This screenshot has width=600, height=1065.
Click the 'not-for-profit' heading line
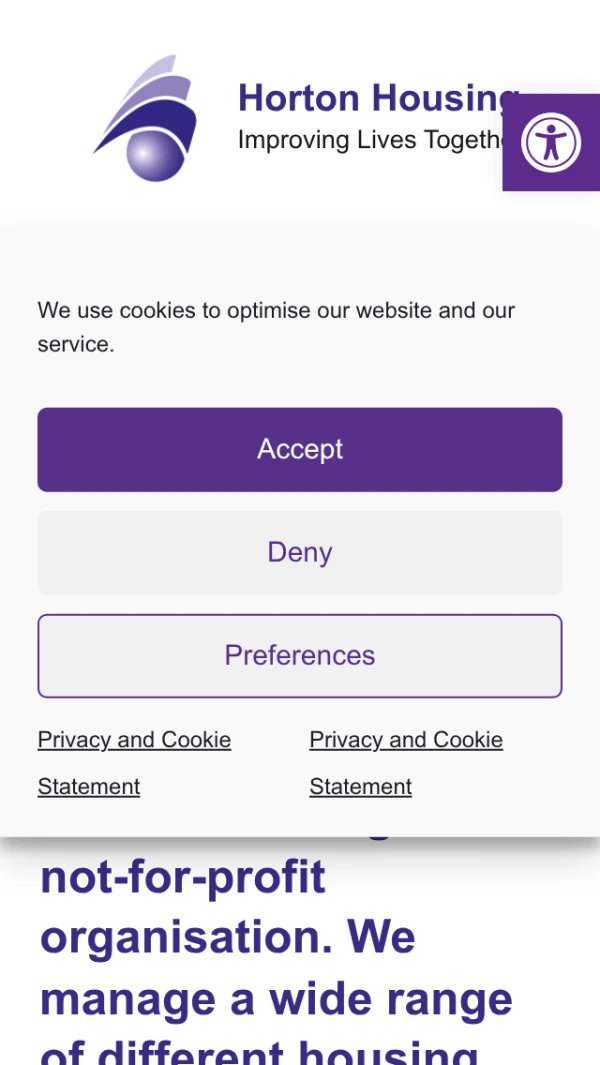183,878
